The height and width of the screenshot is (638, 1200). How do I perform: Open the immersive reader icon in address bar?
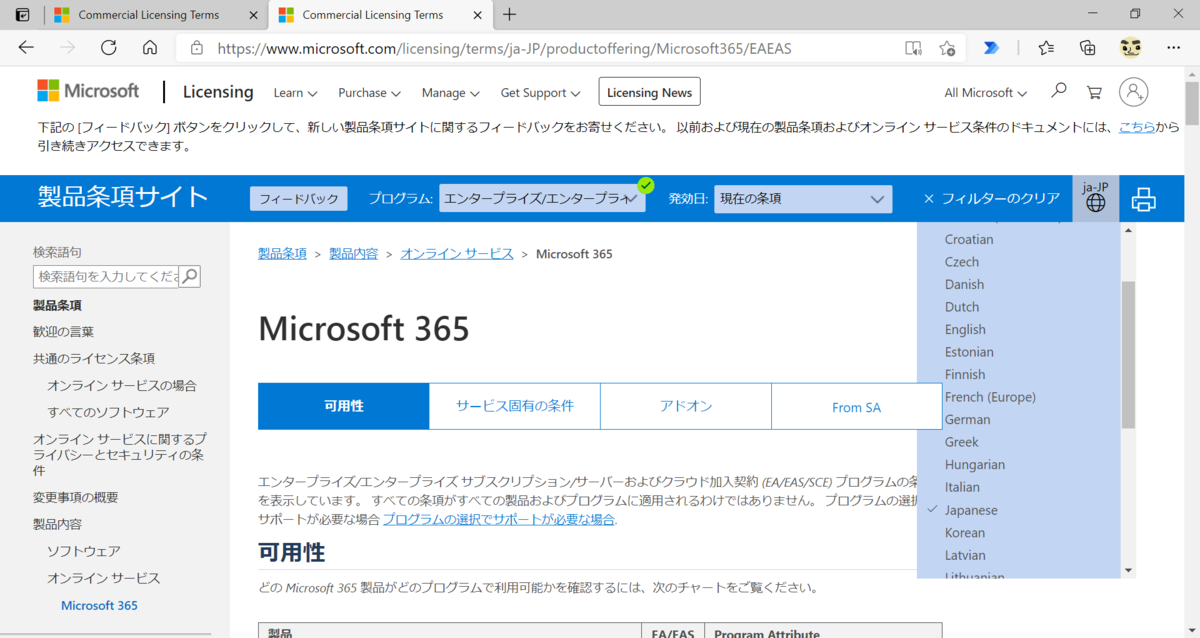(913, 48)
